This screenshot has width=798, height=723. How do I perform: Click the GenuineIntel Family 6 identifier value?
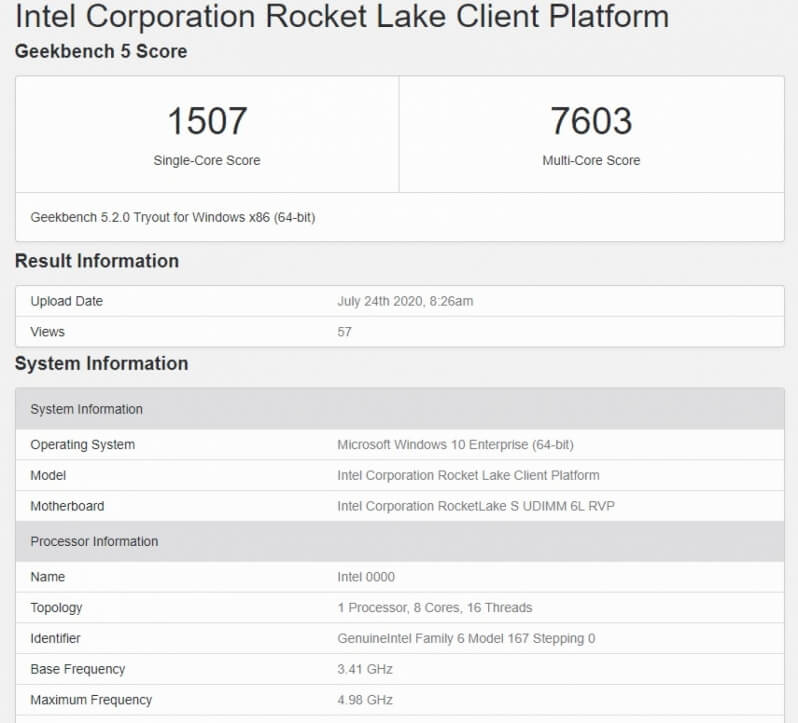[x=466, y=638]
